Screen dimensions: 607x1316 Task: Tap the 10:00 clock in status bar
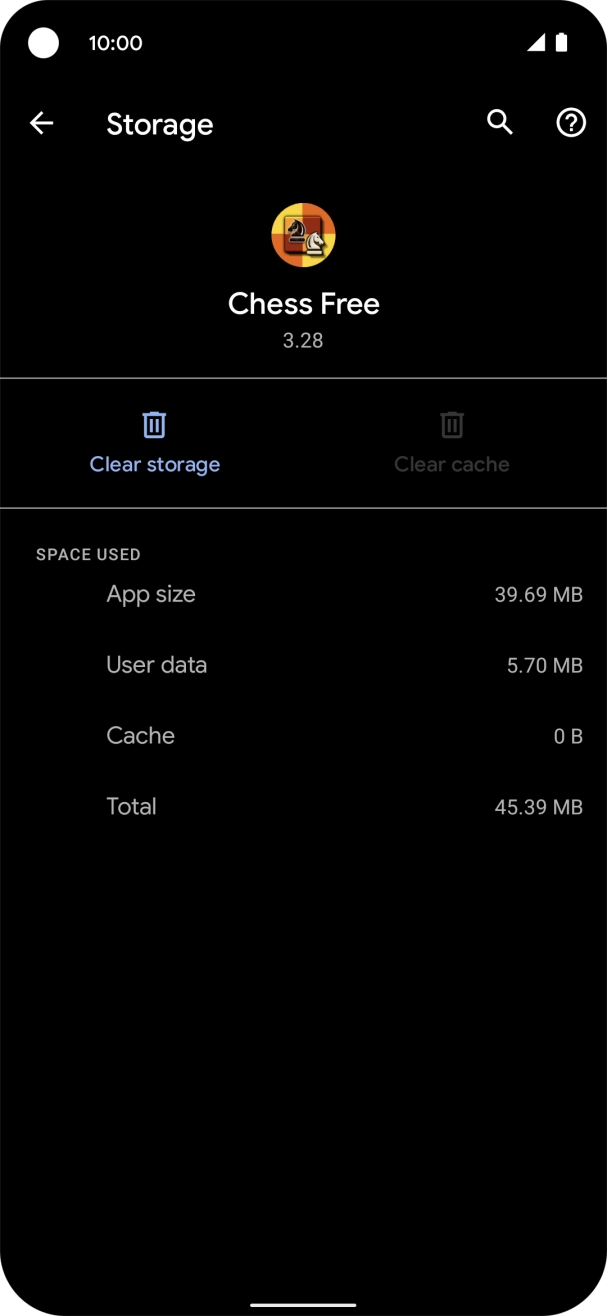click(115, 43)
